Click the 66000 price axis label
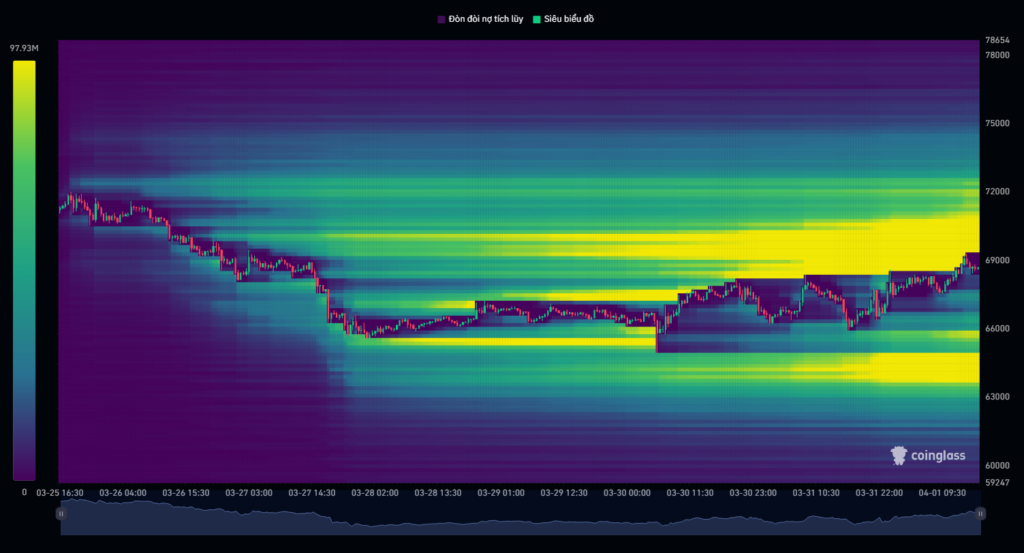This screenshot has width=1024, height=553. tap(997, 328)
